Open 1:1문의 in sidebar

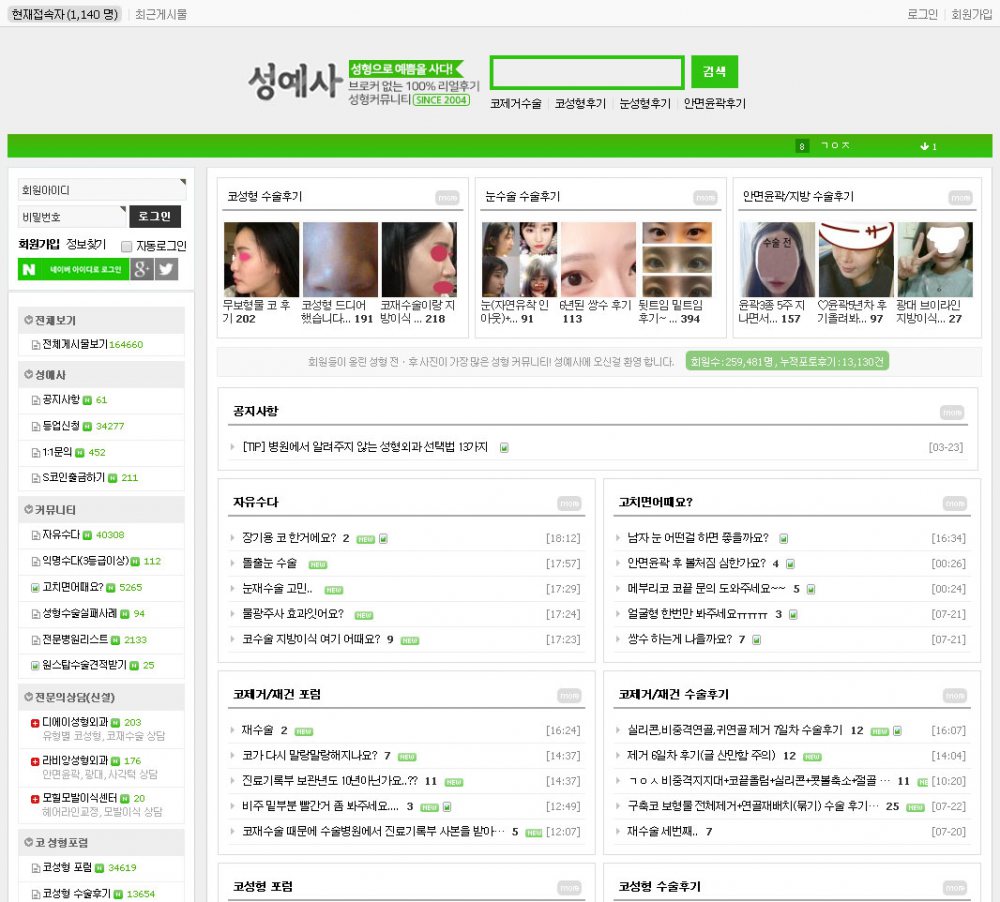(x=57, y=452)
